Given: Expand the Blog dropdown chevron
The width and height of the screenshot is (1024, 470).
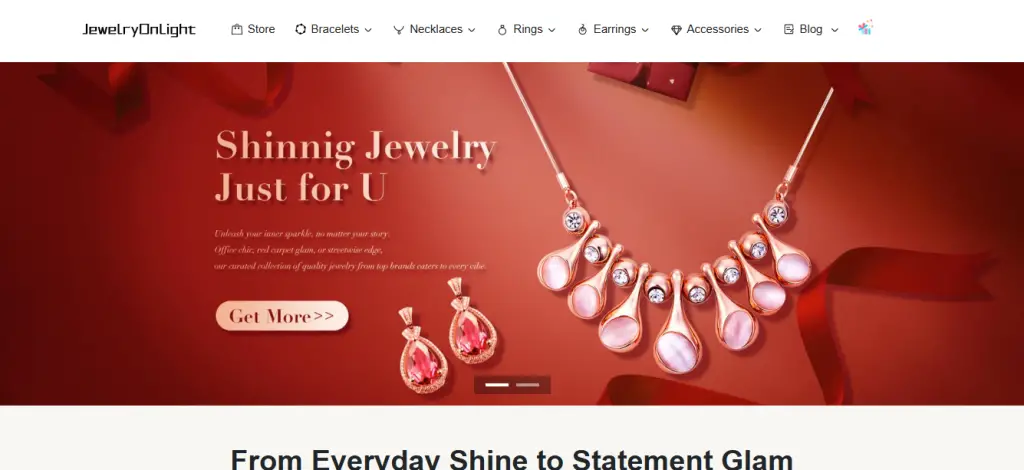Looking at the screenshot, I should click(835, 30).
